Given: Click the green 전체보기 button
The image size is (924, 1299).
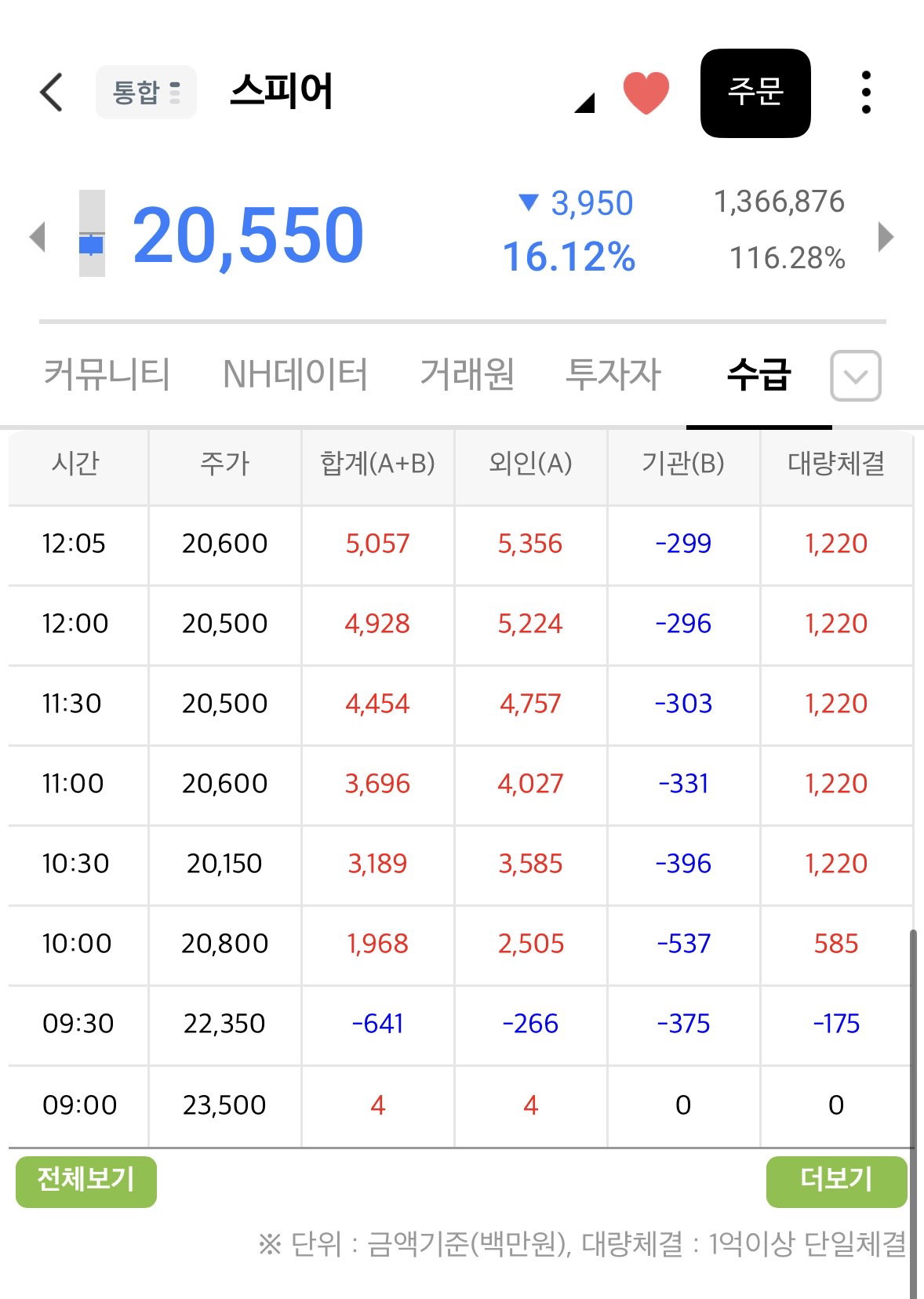Looking at the screenshot, I should tap(86, 1181).
